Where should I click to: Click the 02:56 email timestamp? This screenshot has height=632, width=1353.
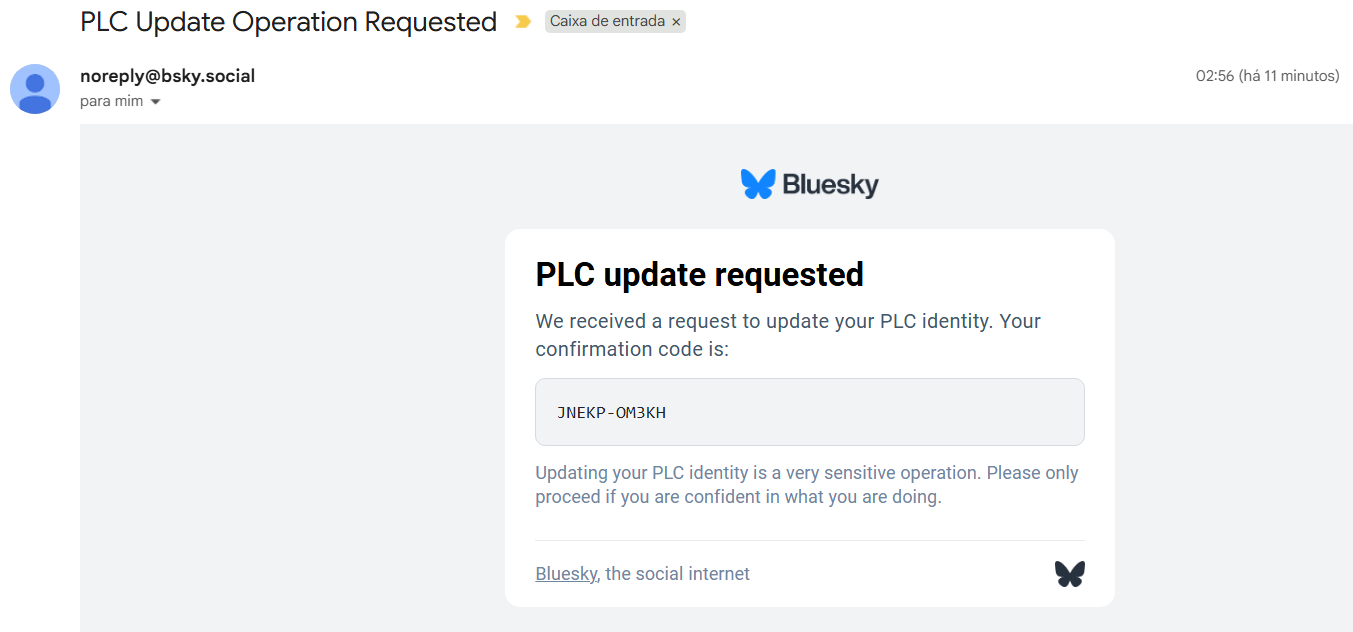point(1214,76)
